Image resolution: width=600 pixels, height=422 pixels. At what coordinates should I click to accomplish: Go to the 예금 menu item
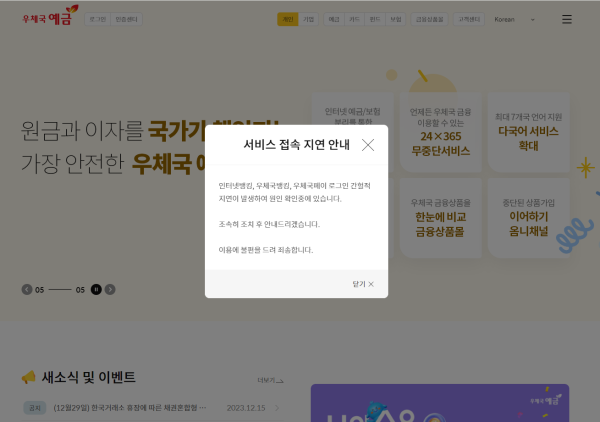[x=334, y=19]
